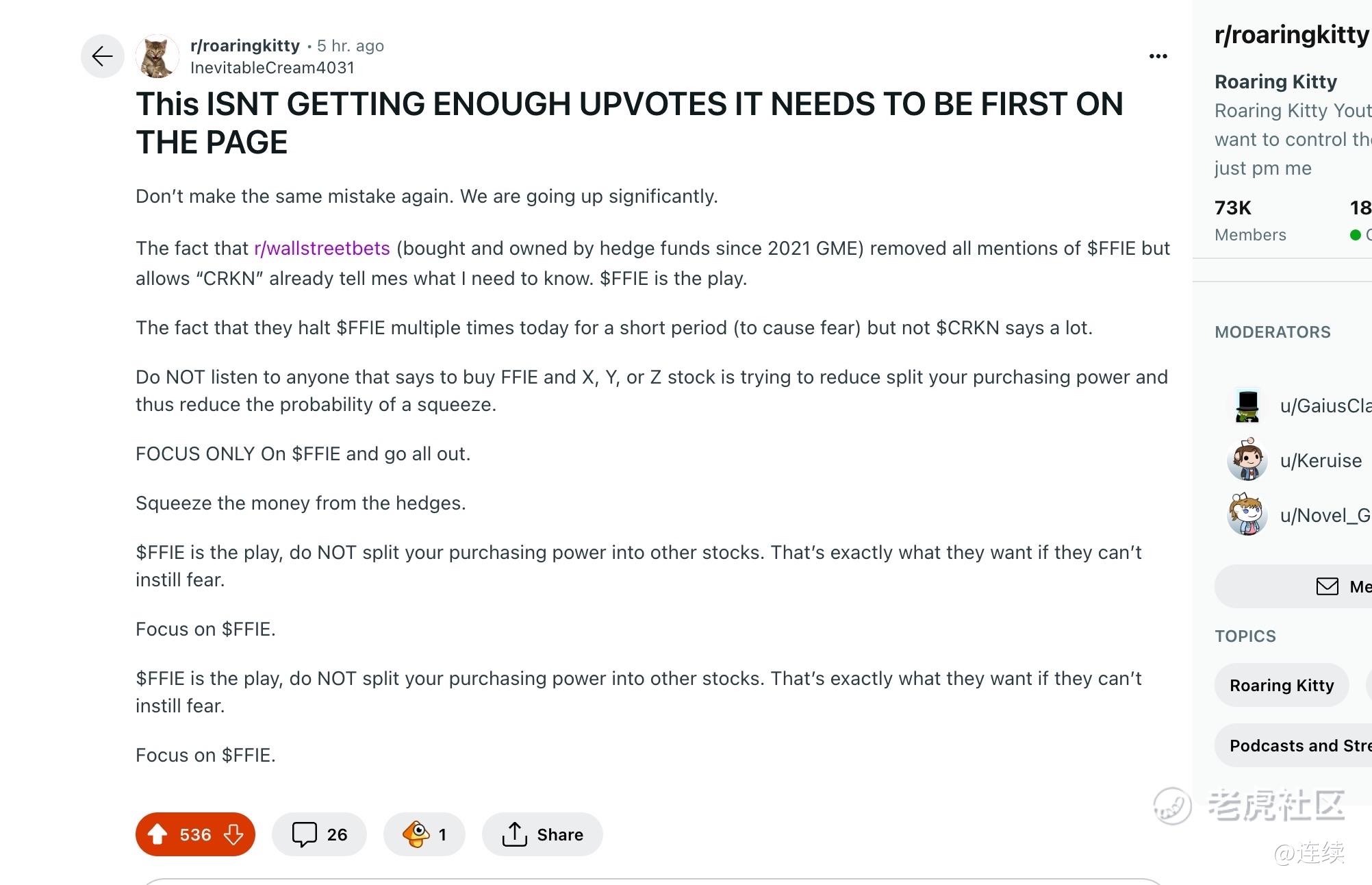The image size is (1372, 885).
Task: Open the post's three-dot options menu
Action: pos(1158,56)
